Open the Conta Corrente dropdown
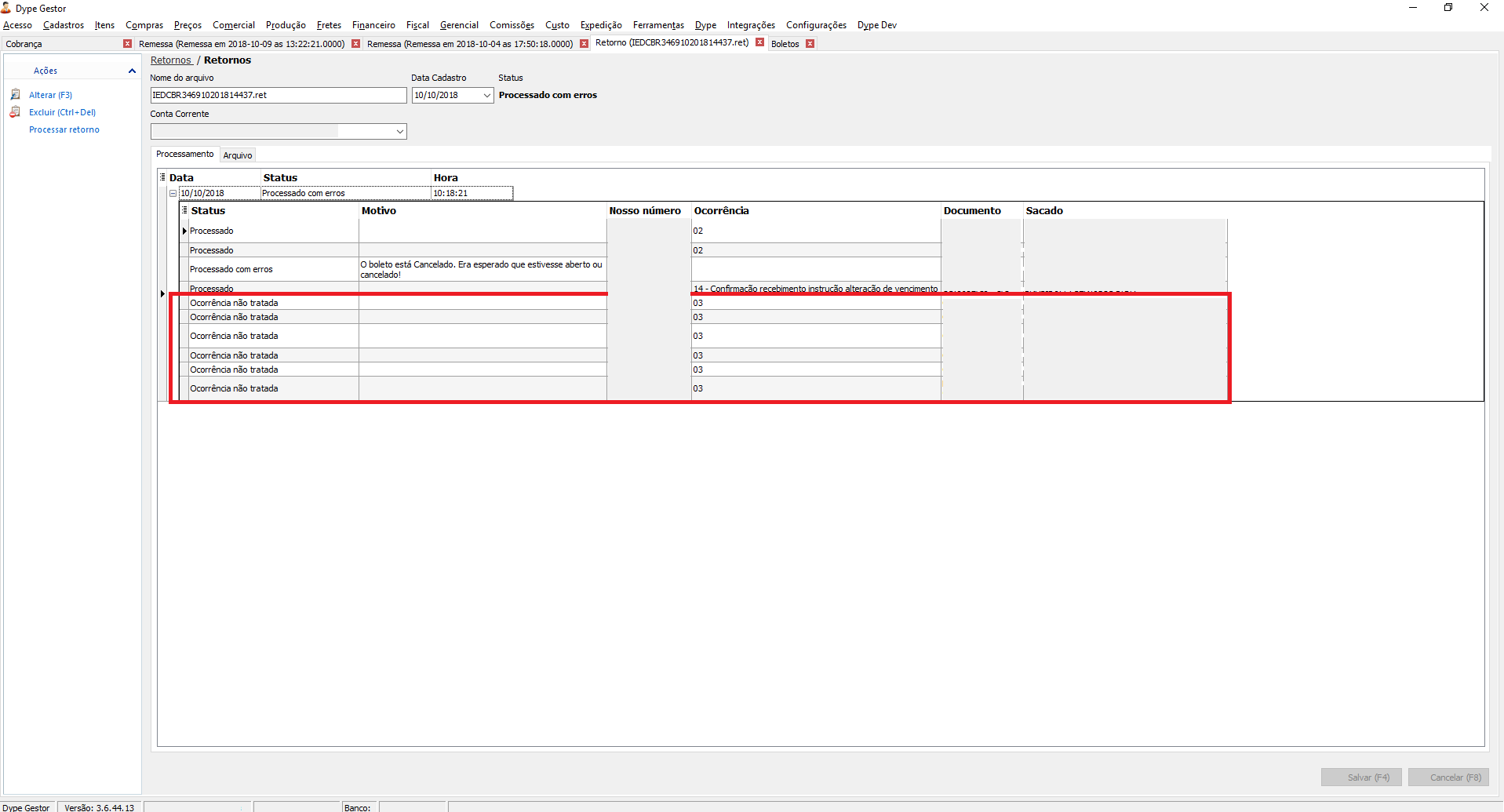This screenshot has height=812, width=1504. coord(400,131)
